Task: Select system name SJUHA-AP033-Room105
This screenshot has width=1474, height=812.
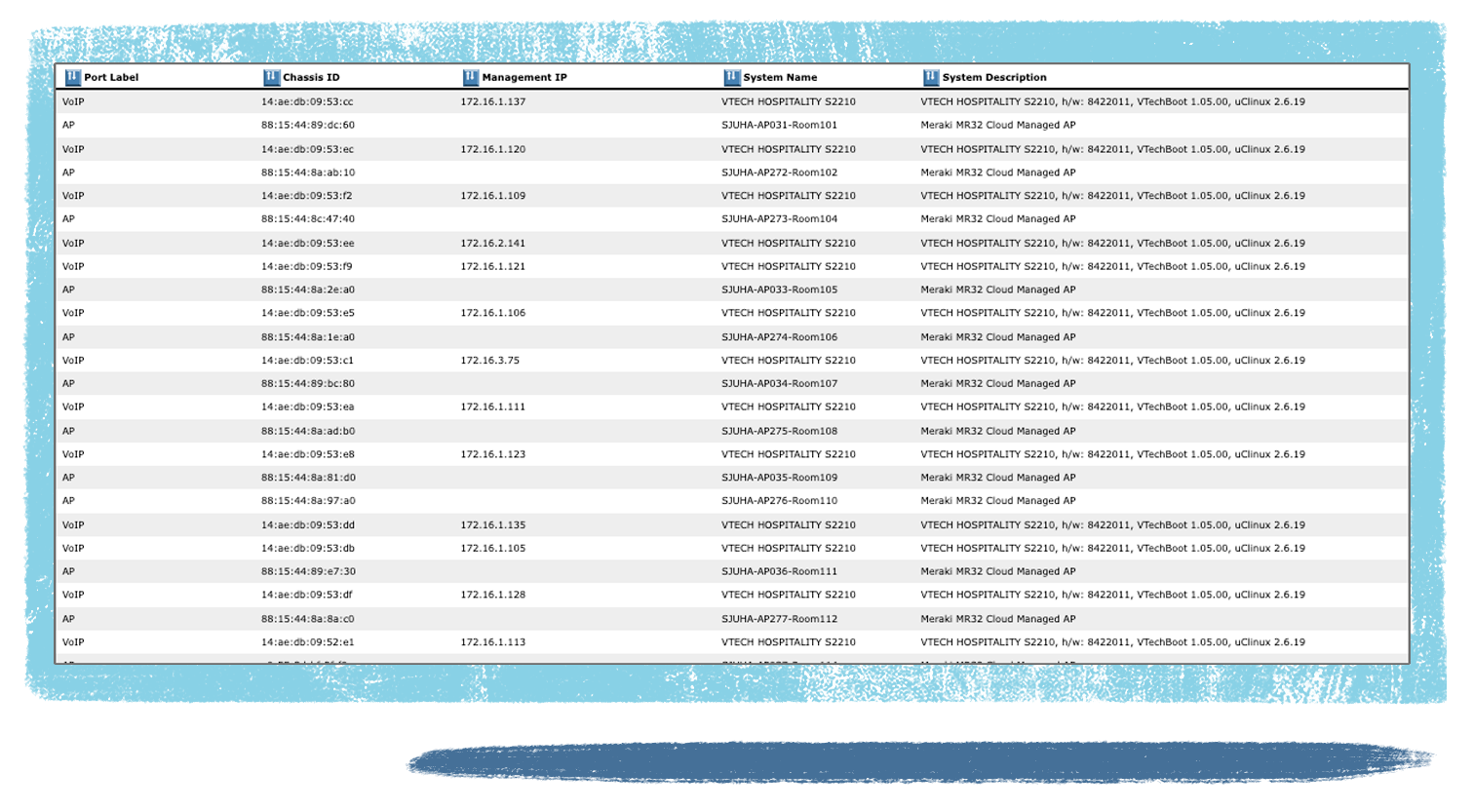Action: tap(779, 290)
